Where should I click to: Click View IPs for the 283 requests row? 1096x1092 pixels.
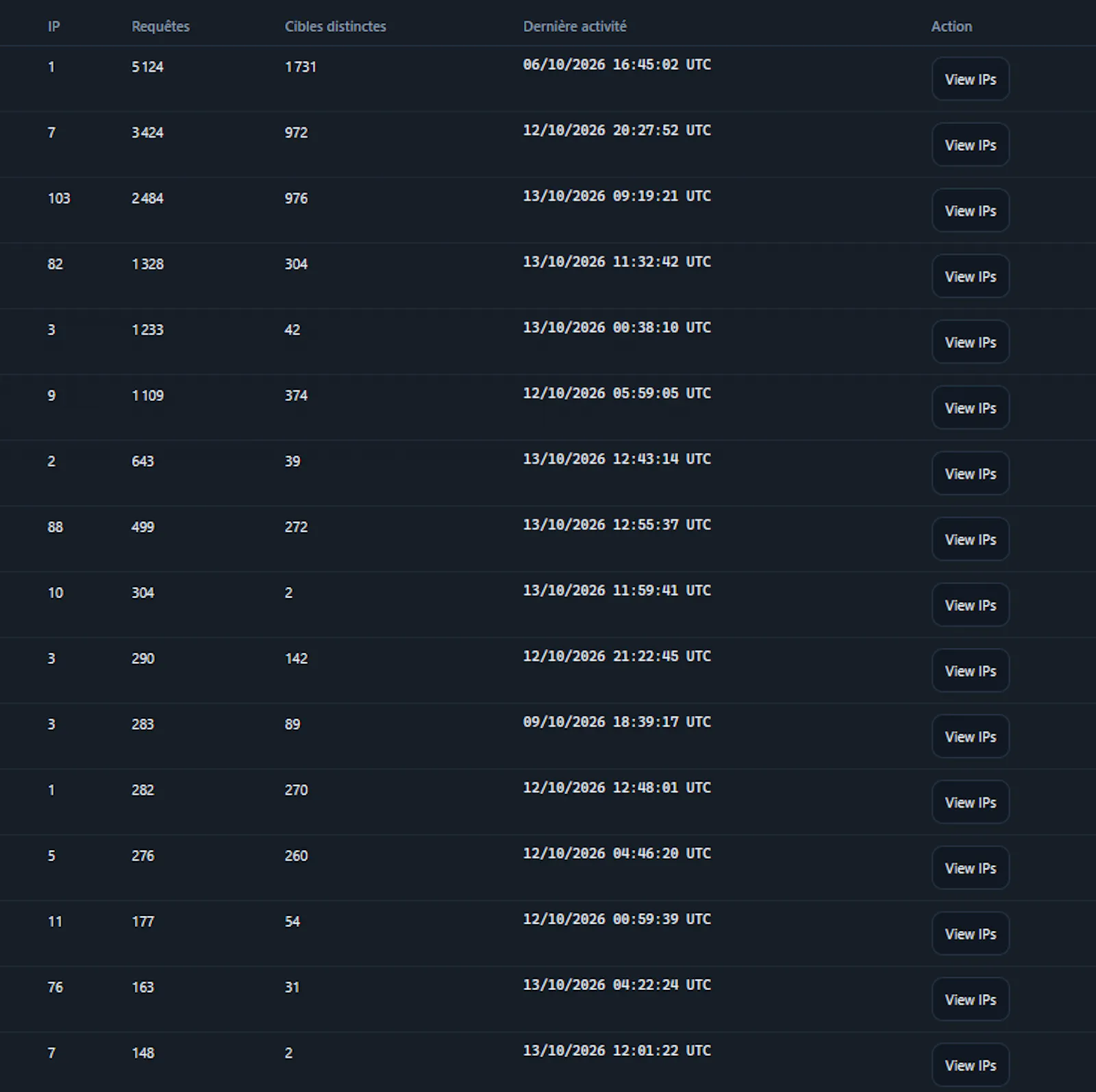tap(970, 737)
